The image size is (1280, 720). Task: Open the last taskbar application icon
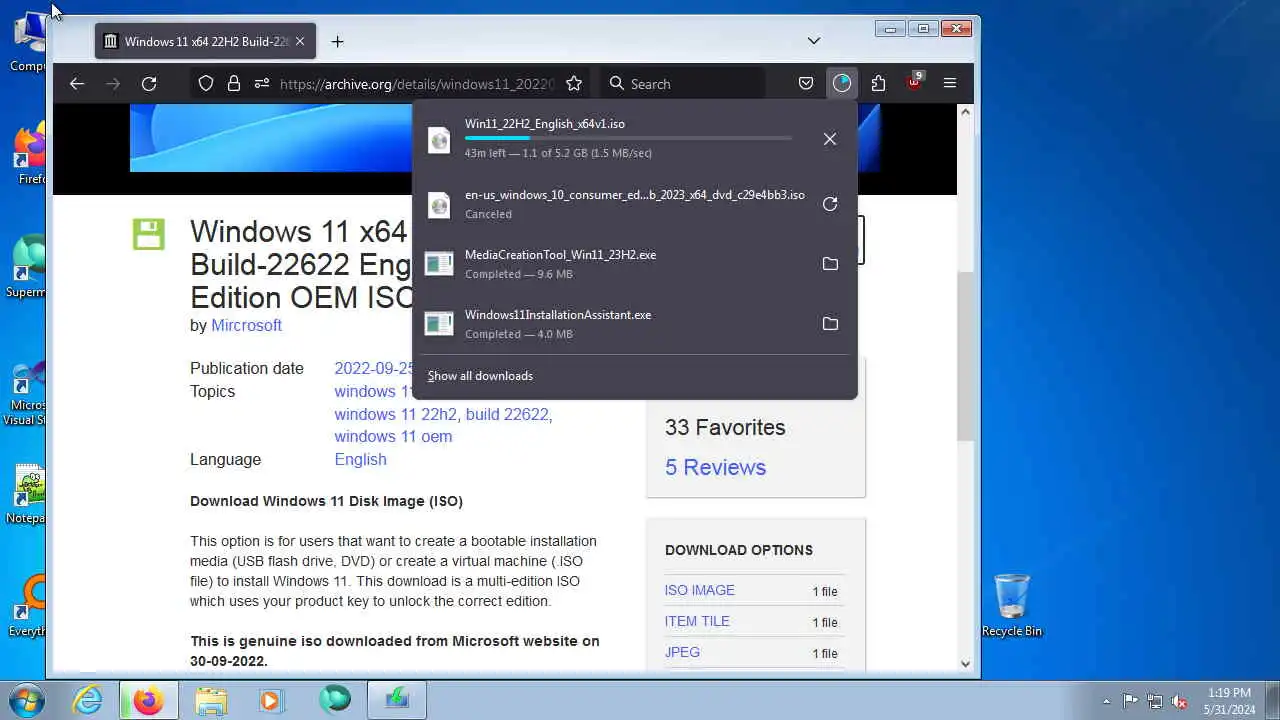click(397, 700)
